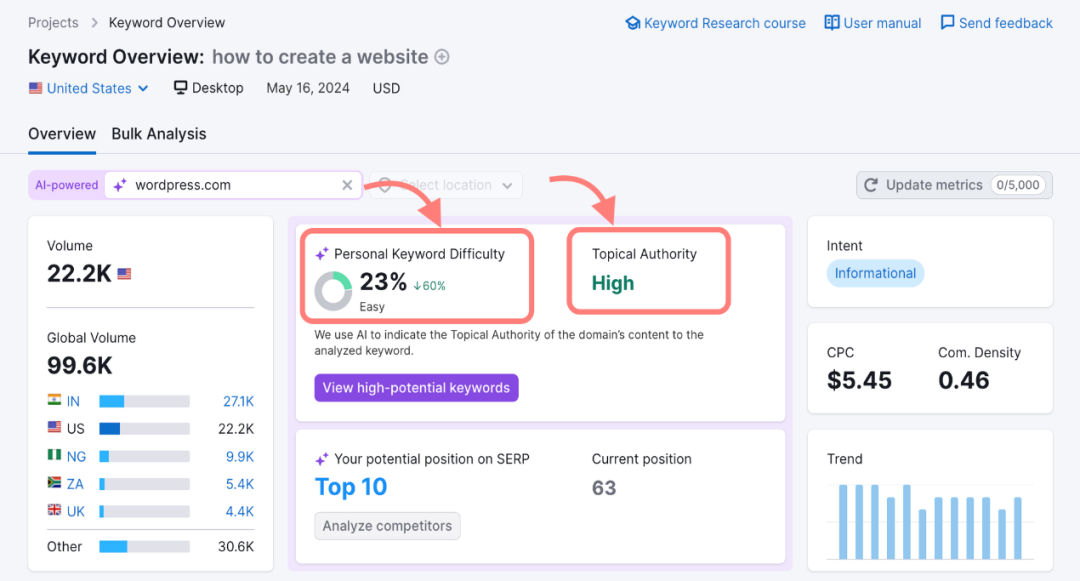Click the India flag in global volume list
This screenshot has height=581, width=1080.
coord(54,401)
